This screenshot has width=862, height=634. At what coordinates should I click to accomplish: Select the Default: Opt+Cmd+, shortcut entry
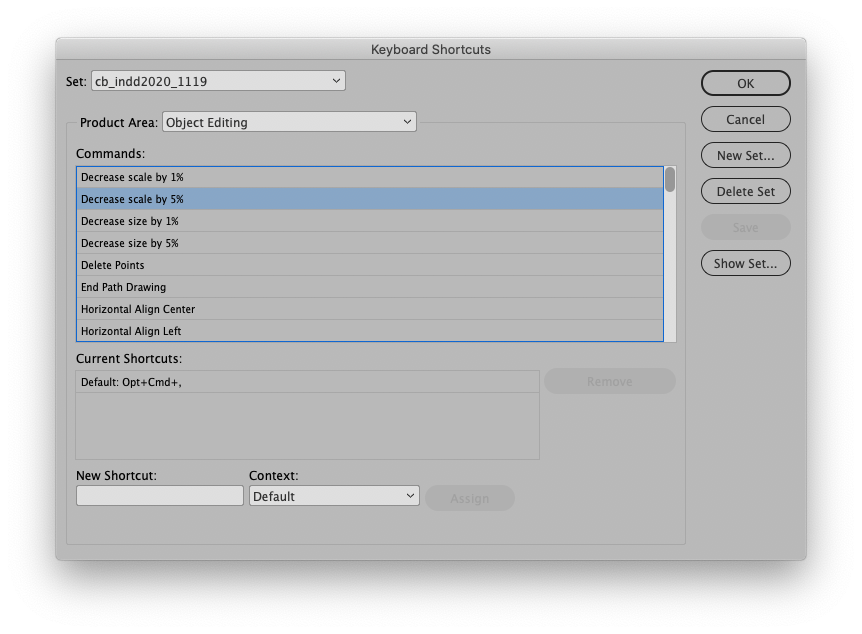[307, 382]
